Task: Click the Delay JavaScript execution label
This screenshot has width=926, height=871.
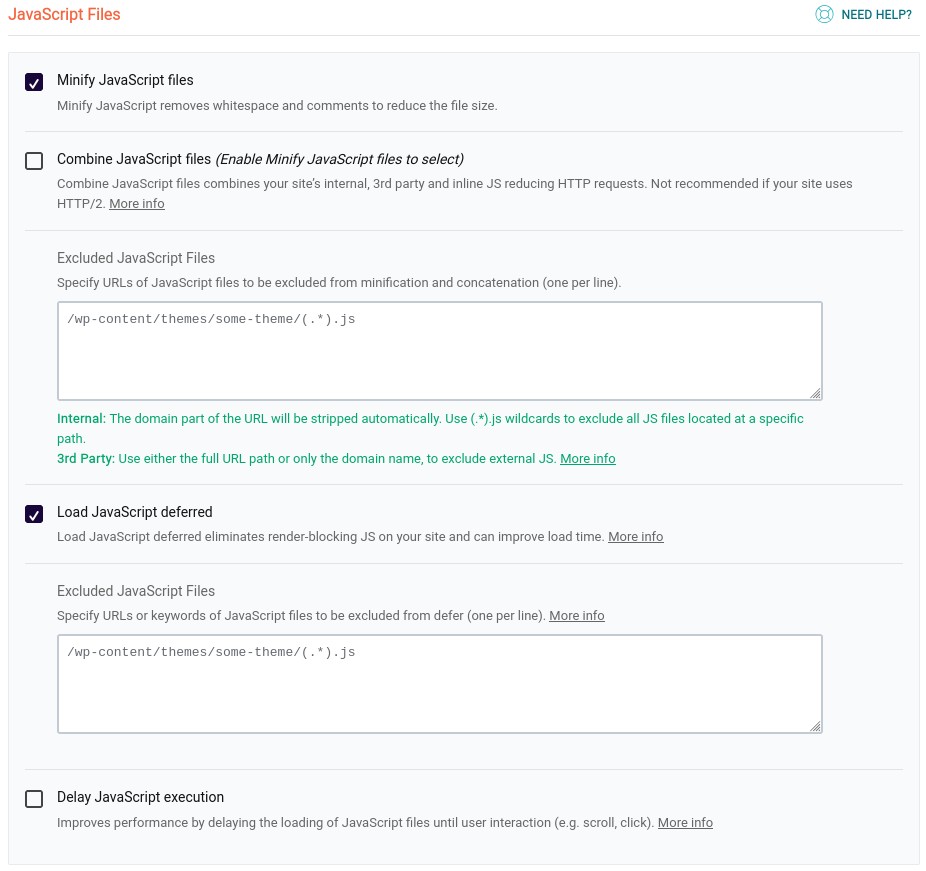Action: pyautogui.click(x=141, y=797)
